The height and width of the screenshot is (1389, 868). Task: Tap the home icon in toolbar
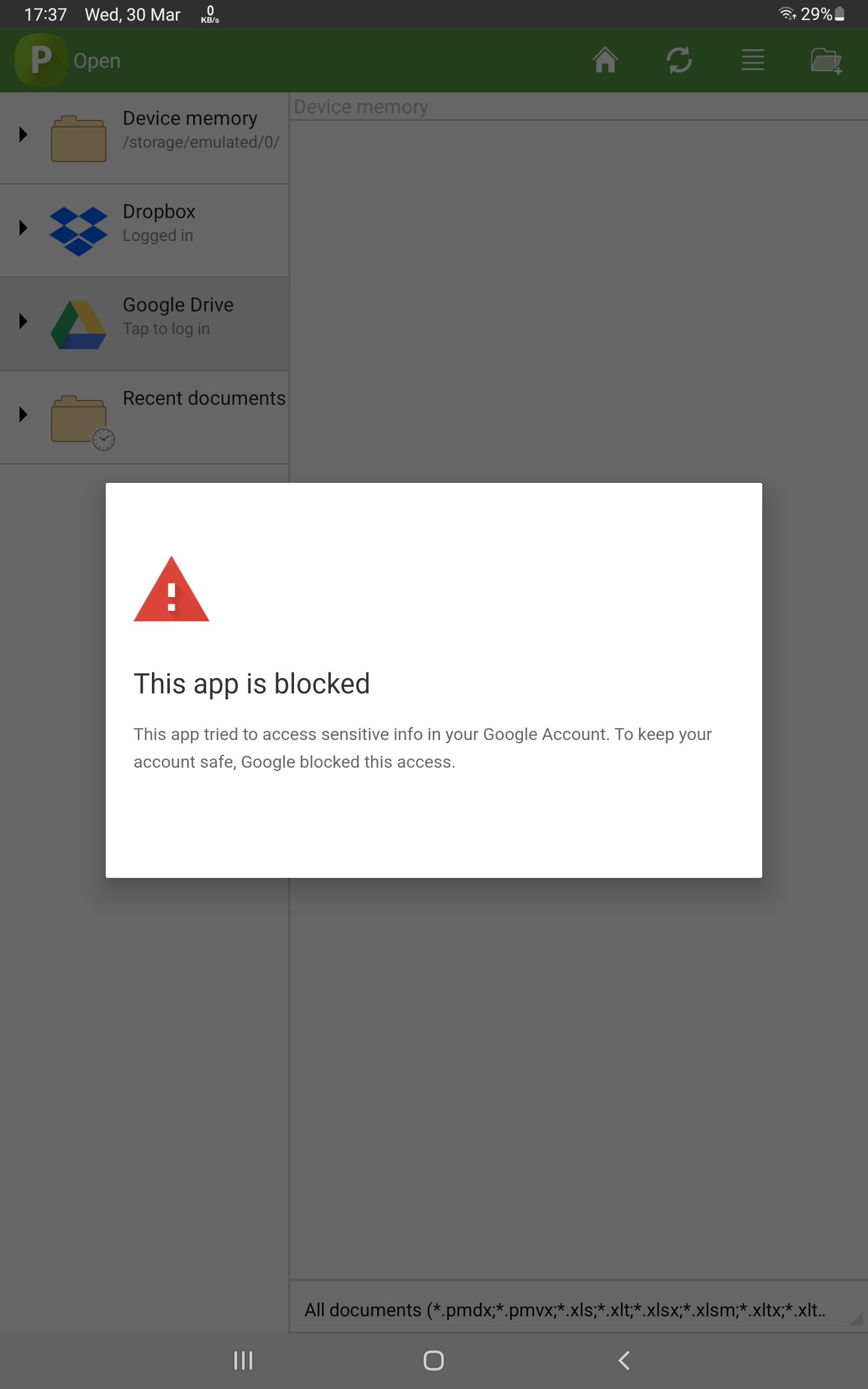tap(605, 60)
